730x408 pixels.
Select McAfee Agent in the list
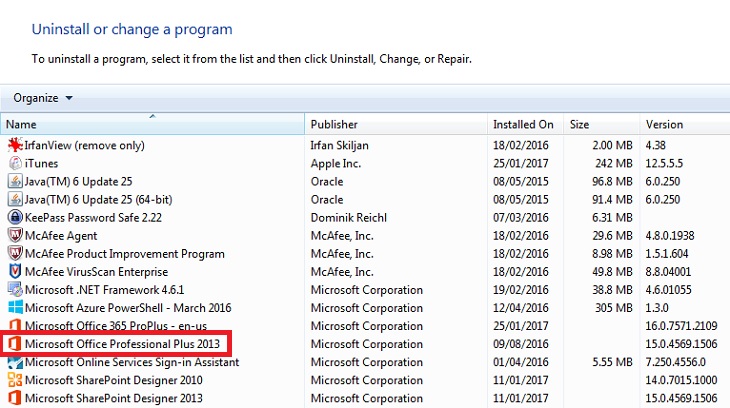61,236
